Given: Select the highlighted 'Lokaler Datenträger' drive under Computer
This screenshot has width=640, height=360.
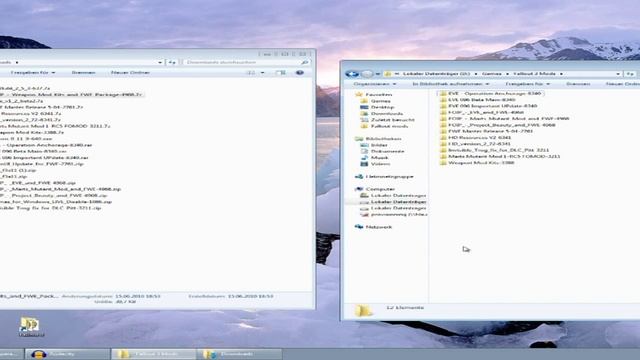Looking at the screenshot, I should 398,202.
